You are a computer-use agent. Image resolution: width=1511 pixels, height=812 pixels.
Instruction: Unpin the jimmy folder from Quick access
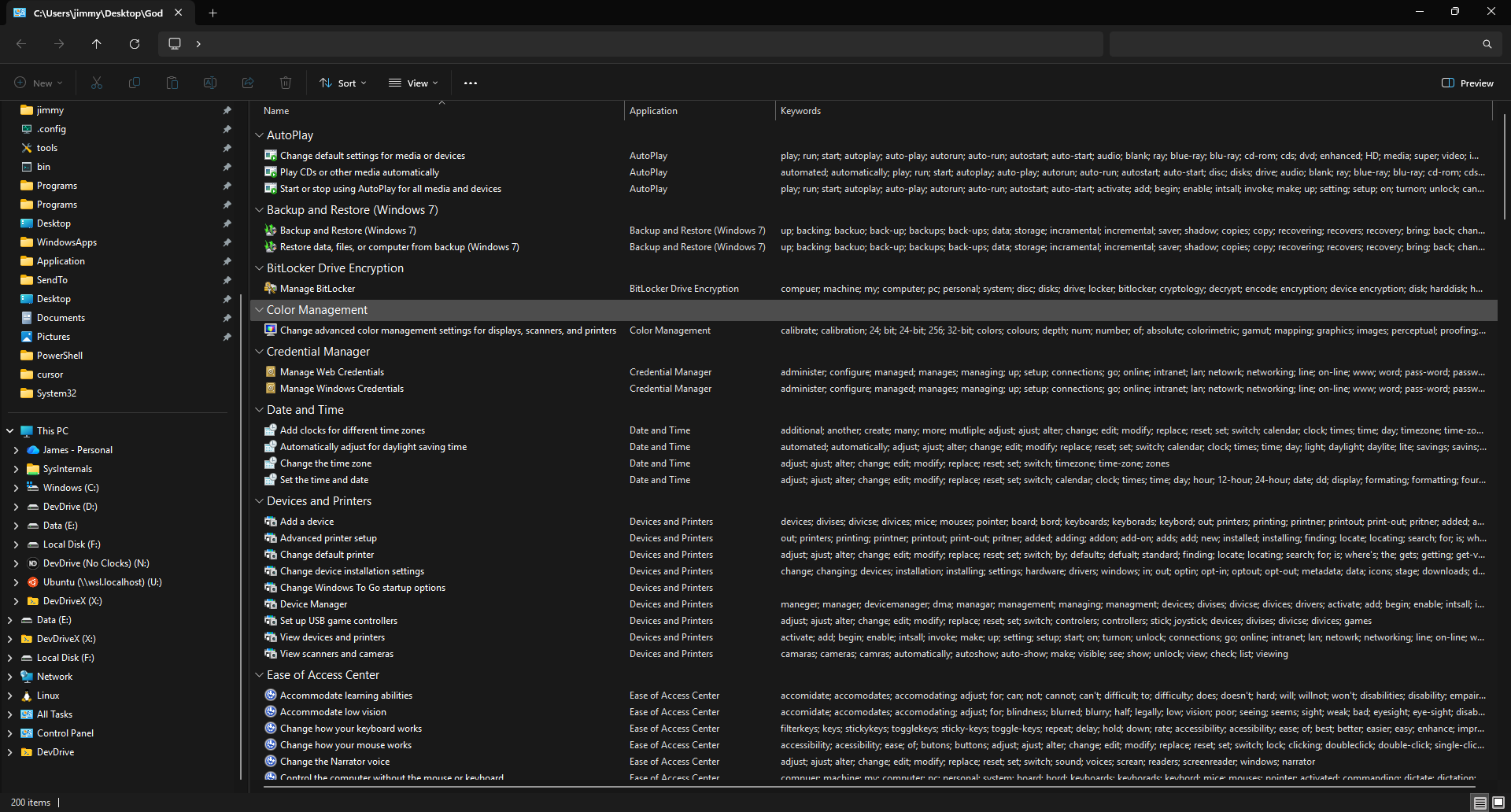(227, 110)
